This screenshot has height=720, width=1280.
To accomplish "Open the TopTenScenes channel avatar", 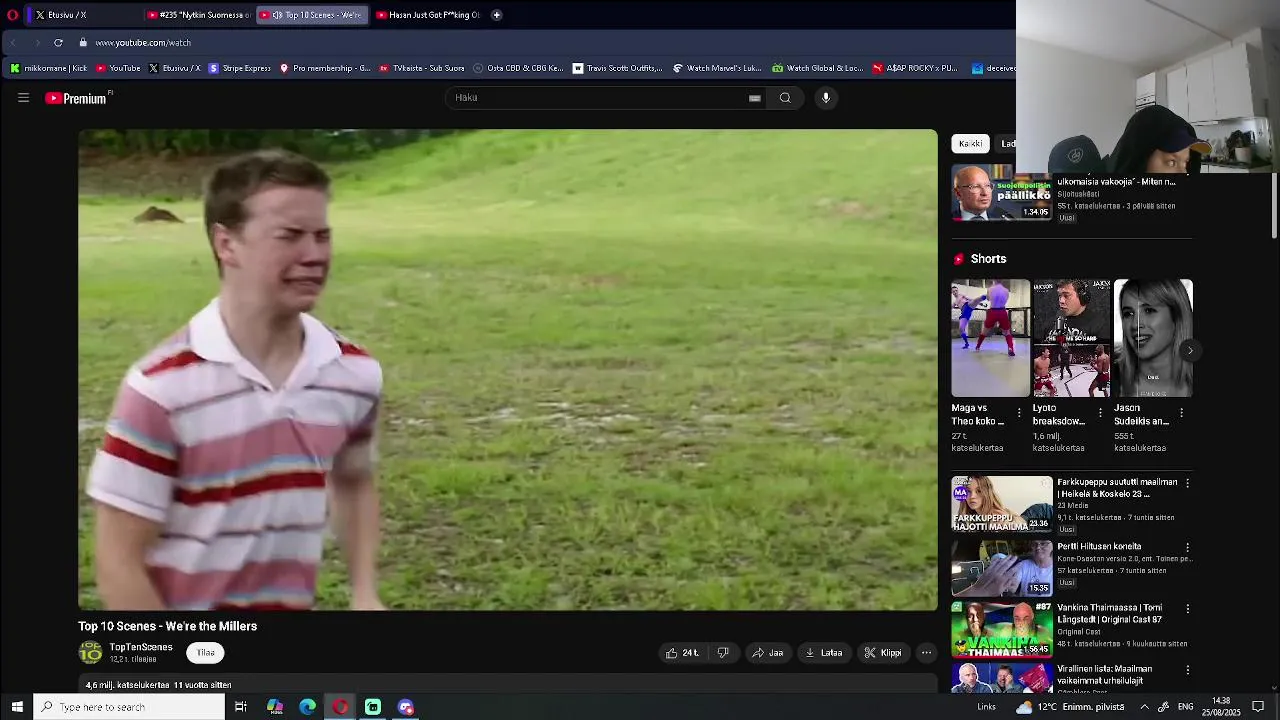I will click(x=90, y=653).
